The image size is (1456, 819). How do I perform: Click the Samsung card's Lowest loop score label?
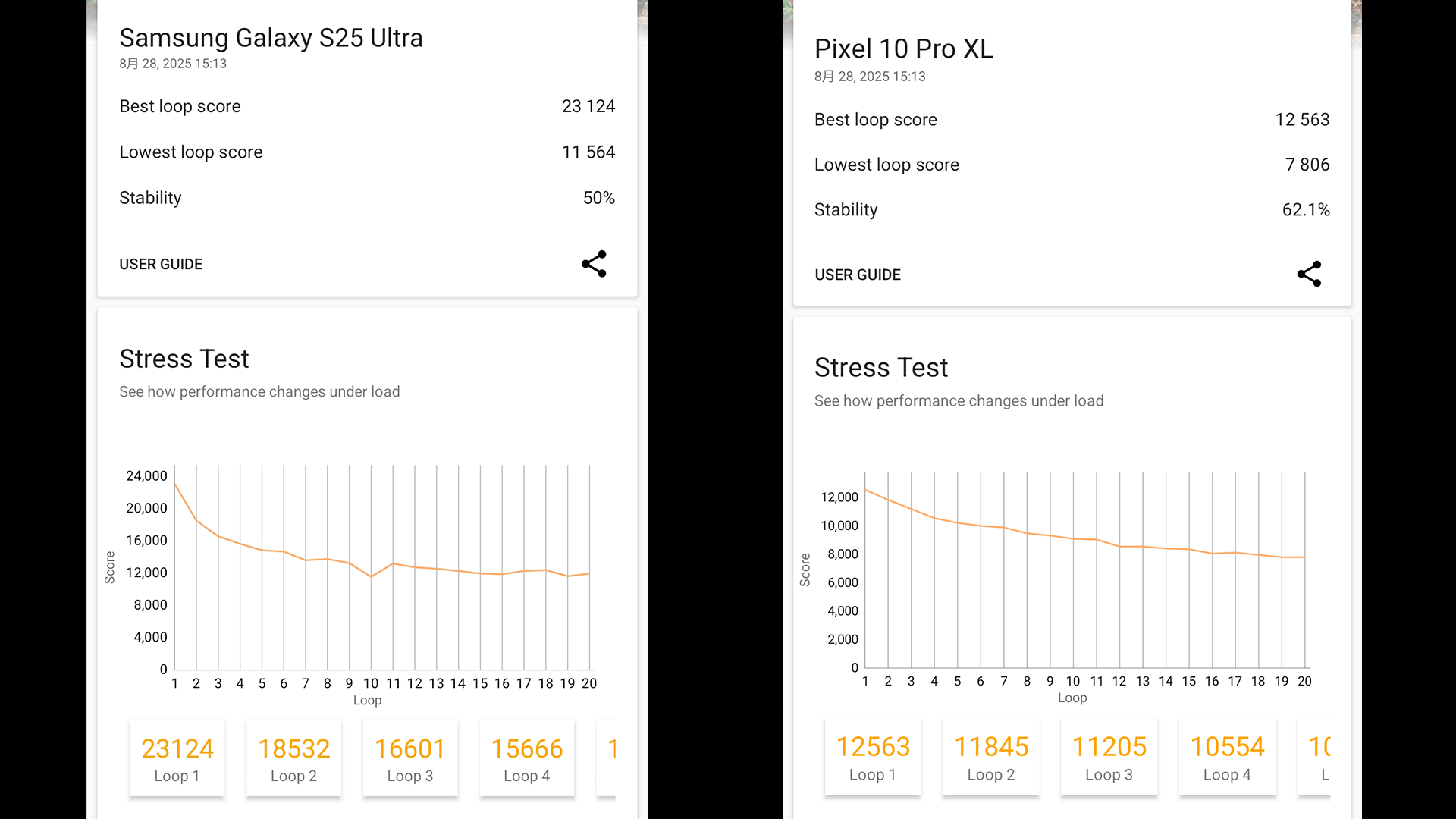pyautogui.click(x=191, y=152)
